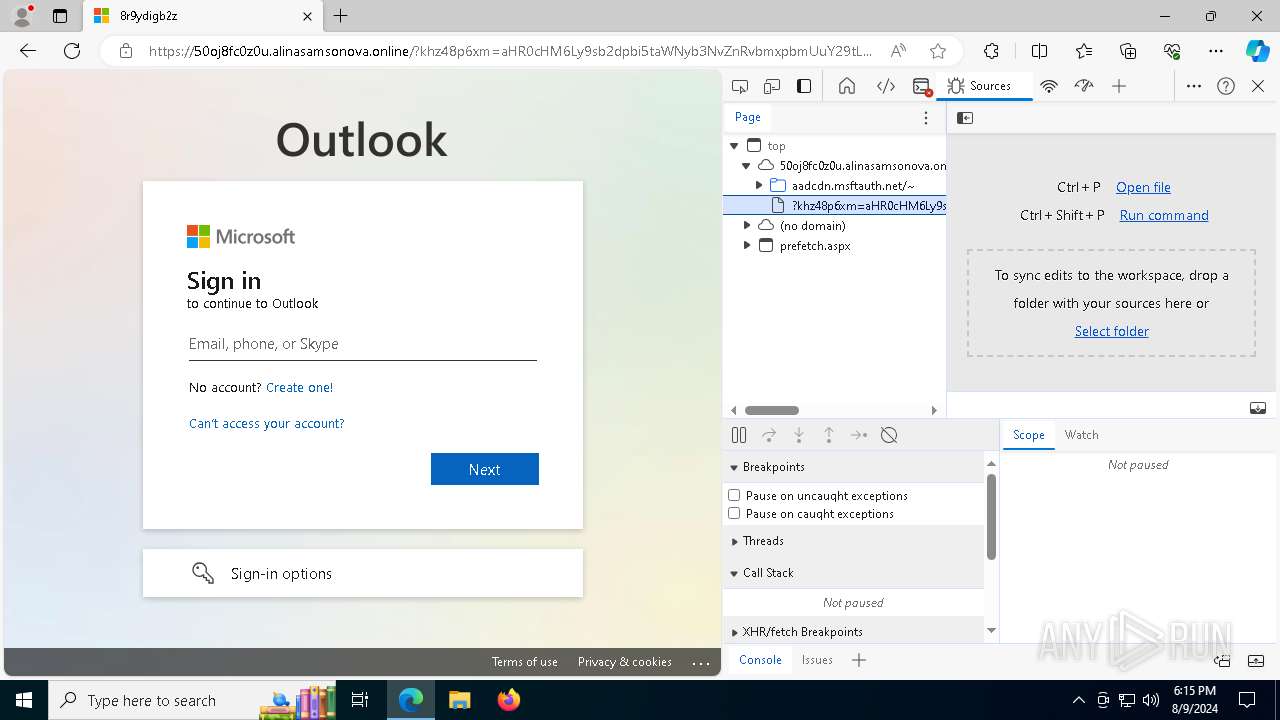Enable Pause on caught exceptions
The width and height of the screenshot is (1280, 720).
point(734,513)
